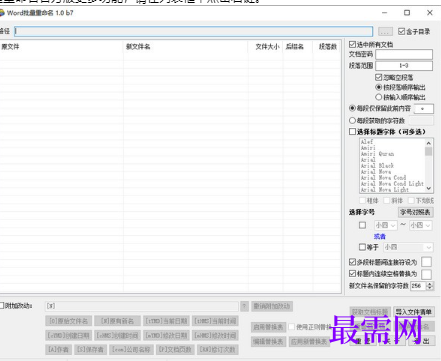The image size is (441, 361).
Task: Click the 段落范围 field showing 1-3
Action: (404, 66)
